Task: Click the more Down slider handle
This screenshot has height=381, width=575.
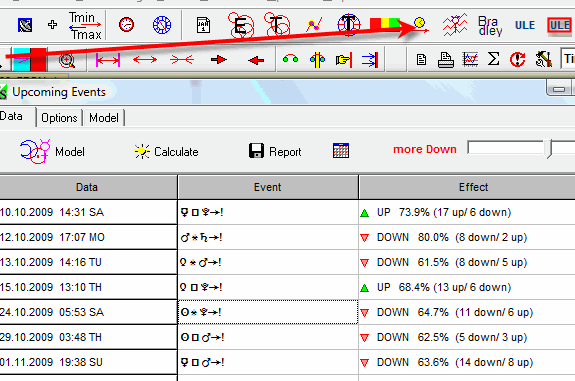Action: (549, 149)
